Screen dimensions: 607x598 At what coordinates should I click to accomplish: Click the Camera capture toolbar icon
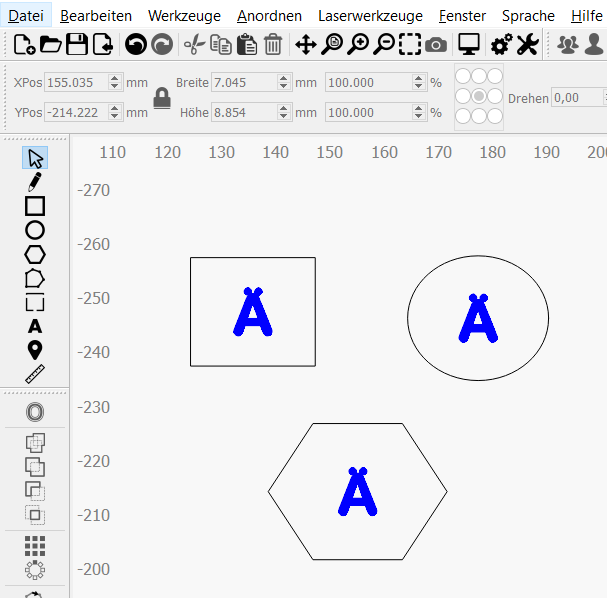pyautogui.click(x=436, y=44)
